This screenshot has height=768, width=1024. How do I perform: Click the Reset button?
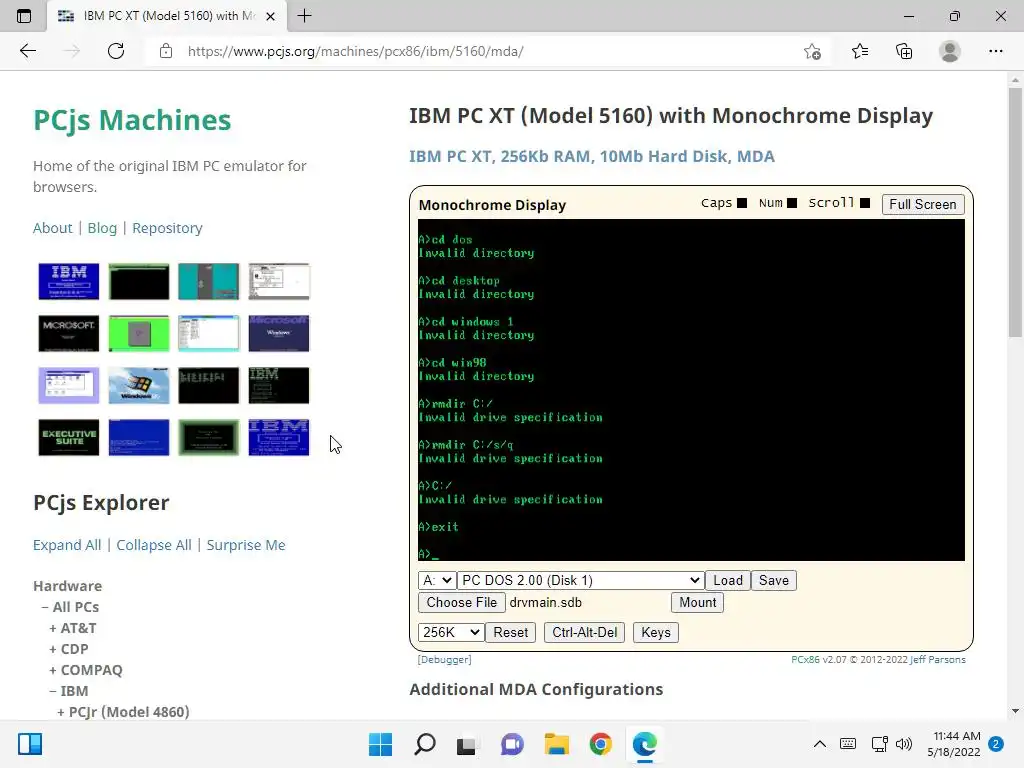[510, 632]
